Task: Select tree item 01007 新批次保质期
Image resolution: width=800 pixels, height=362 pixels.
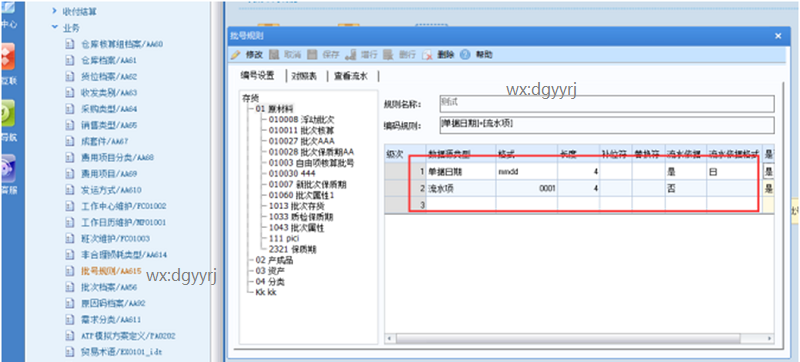Action: (x=308, y=184)
